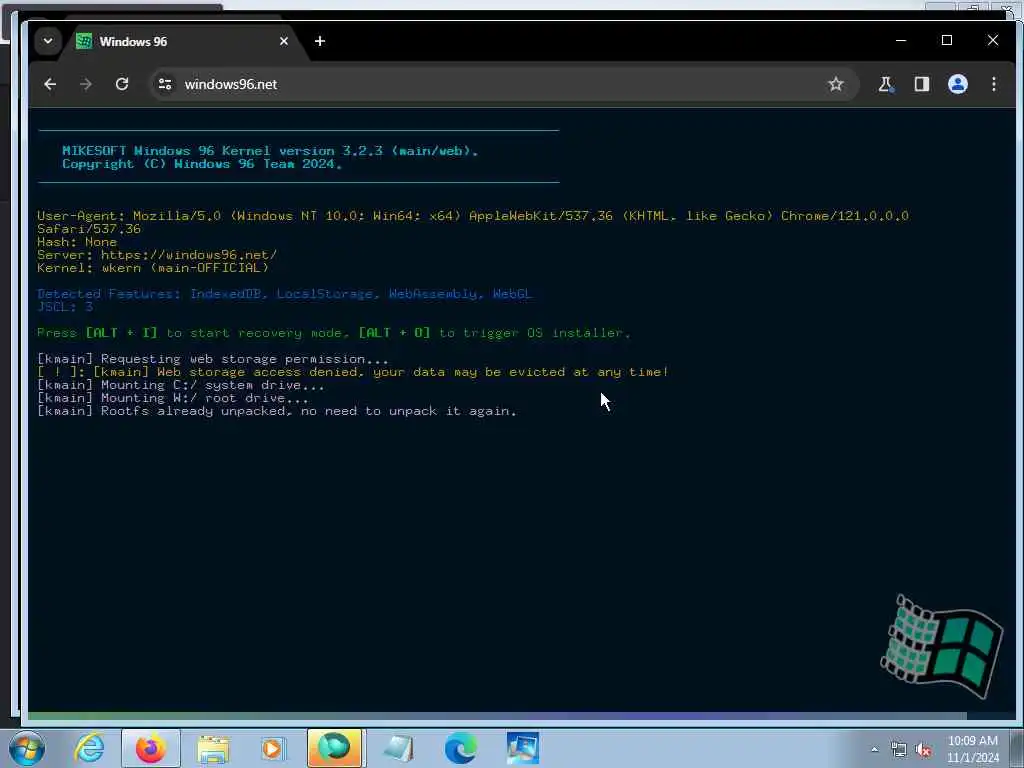Image resolution: width=1024 pixels, height=768 pixels.
Task: Close the Chrome window
Action: click(x=993, y=40)
